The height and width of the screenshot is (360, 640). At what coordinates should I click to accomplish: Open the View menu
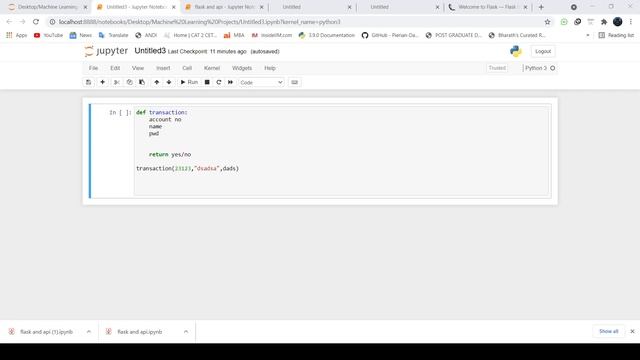138,68
